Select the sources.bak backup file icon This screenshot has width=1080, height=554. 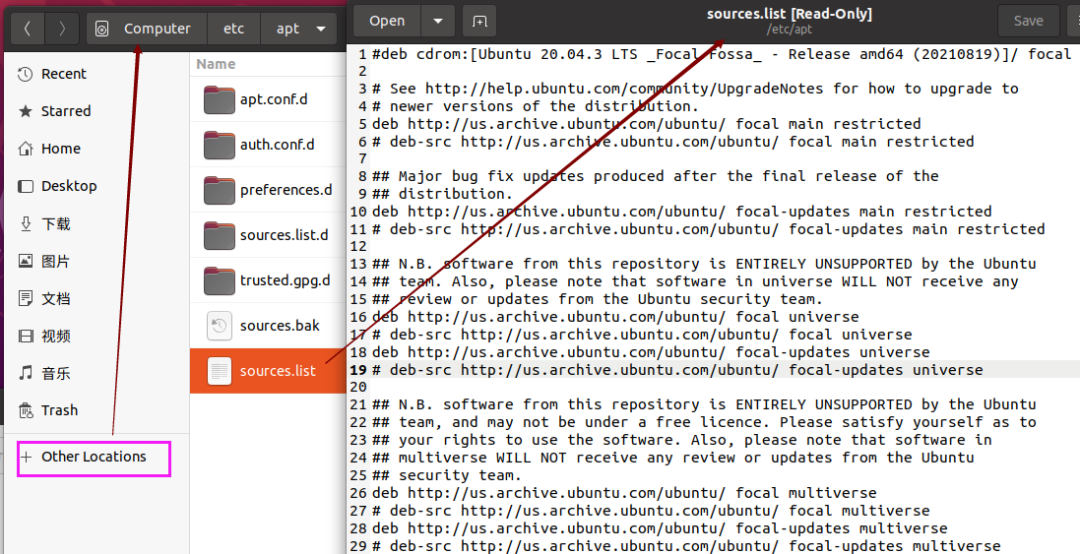219,326
